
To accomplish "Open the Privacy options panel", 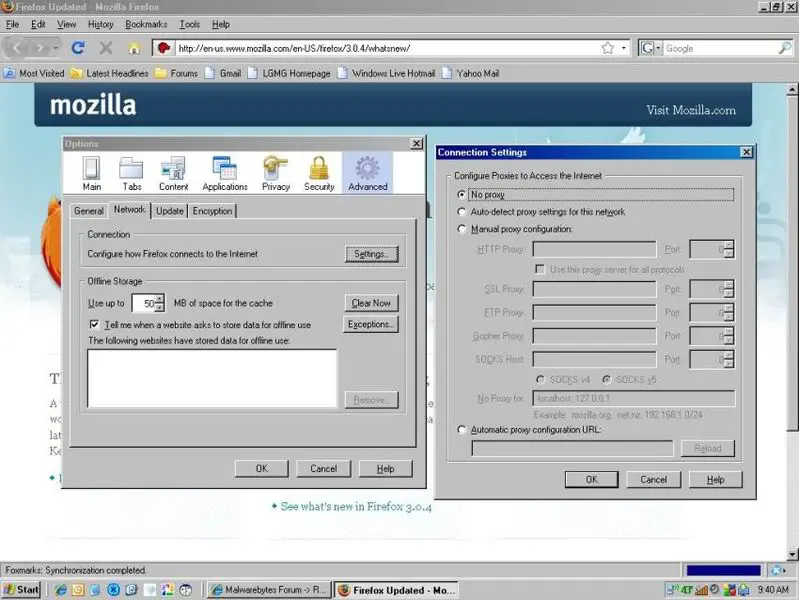I will coord(276,173).
